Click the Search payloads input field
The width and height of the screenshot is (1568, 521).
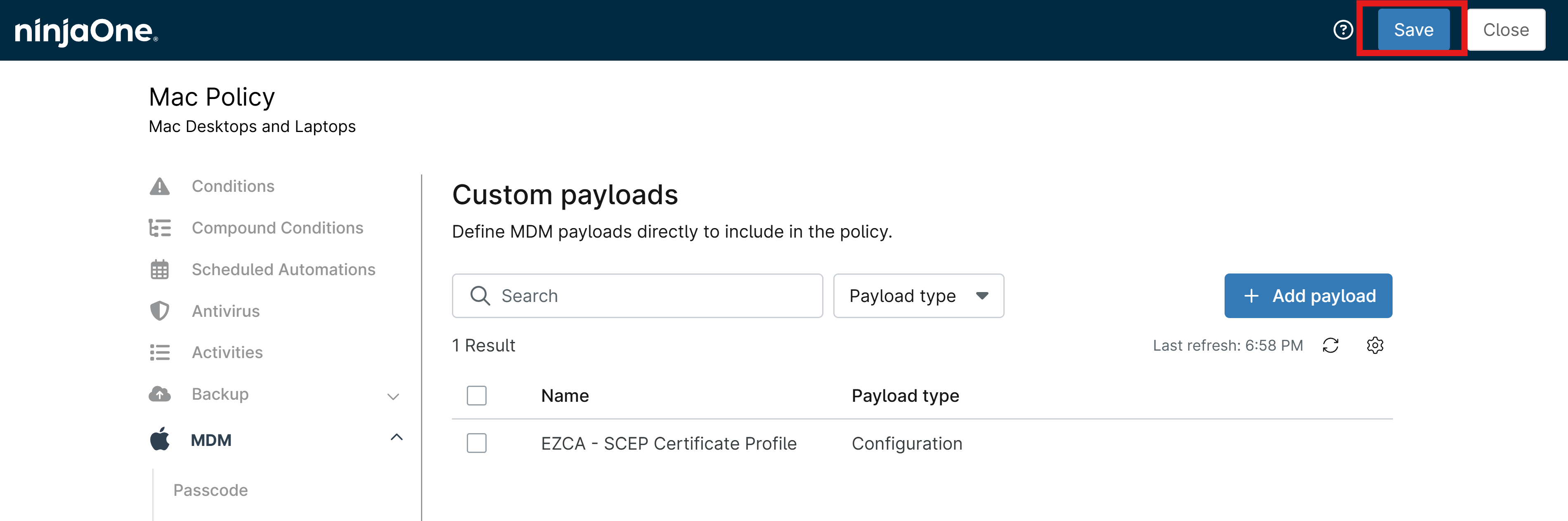click(x=637, y=296)
